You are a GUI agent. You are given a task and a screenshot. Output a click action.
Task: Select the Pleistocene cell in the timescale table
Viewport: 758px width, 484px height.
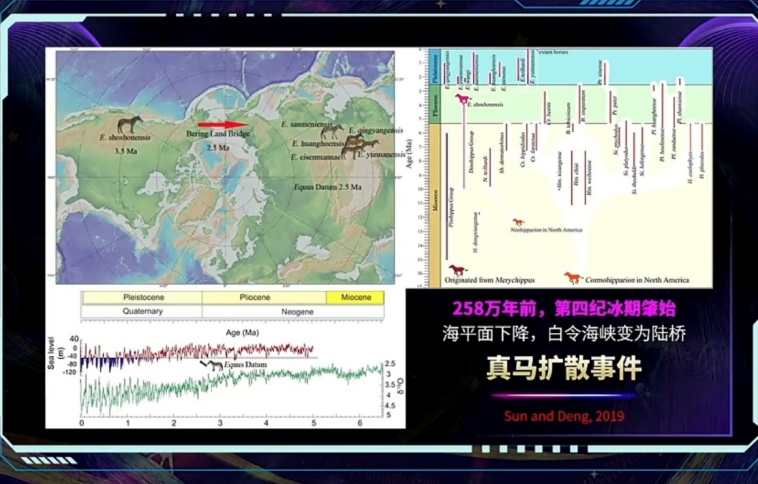coord(143,297)
